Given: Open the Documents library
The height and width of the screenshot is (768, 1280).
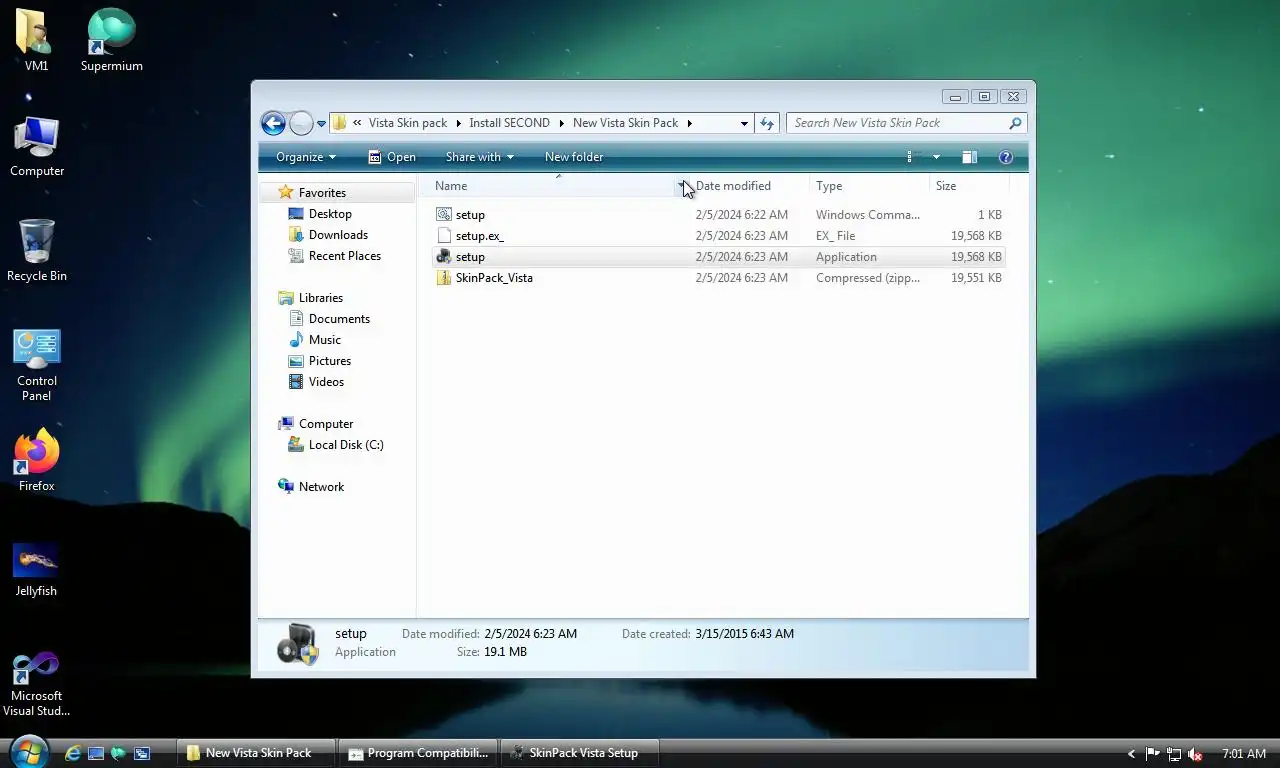Looking at the screenshot, I should click(x=339, y=319).
